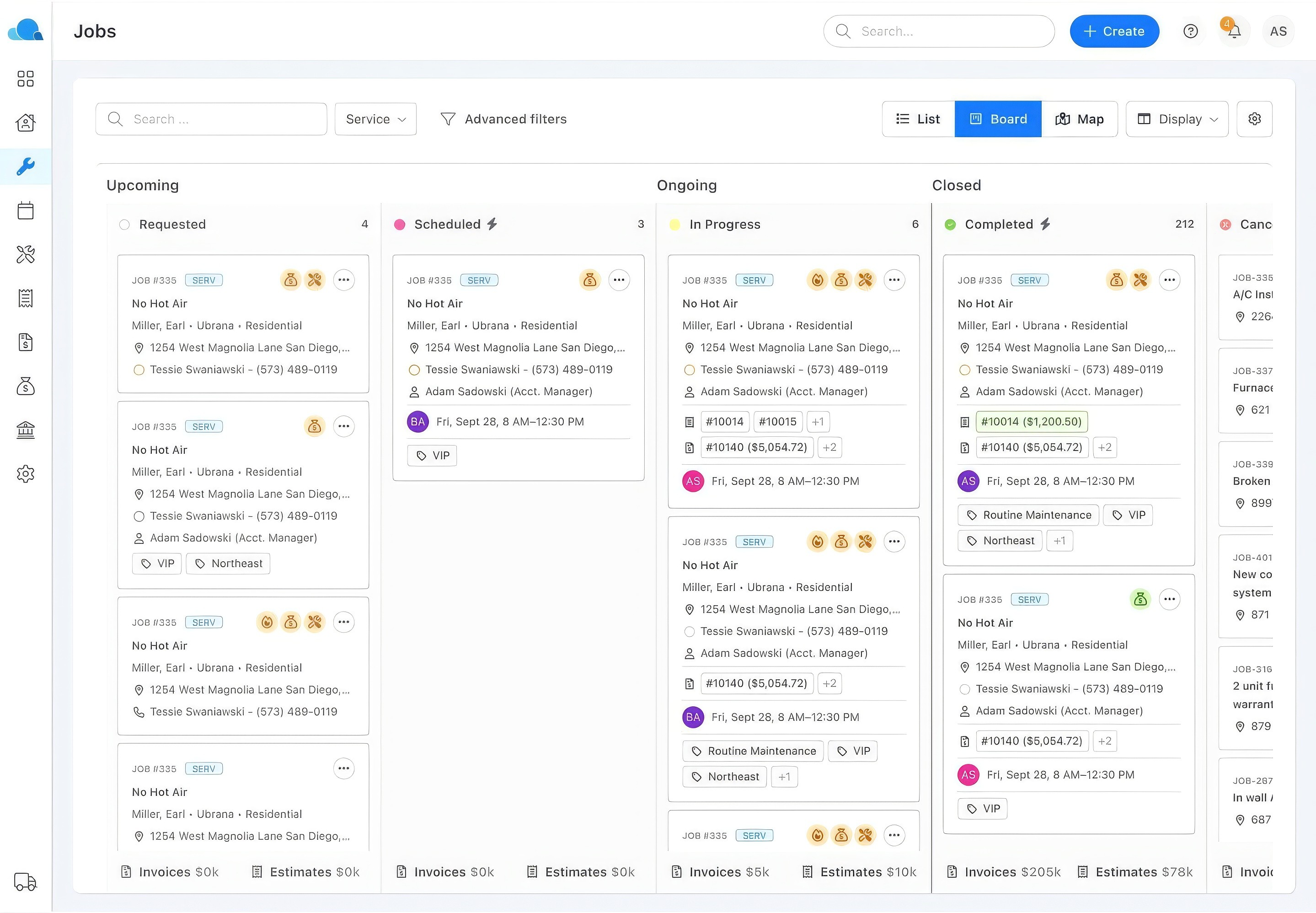The width and height of the screenshot is (1316, 913).
Task: Open the dashboard grid sidebar icon
Action: tap(26, 78)
